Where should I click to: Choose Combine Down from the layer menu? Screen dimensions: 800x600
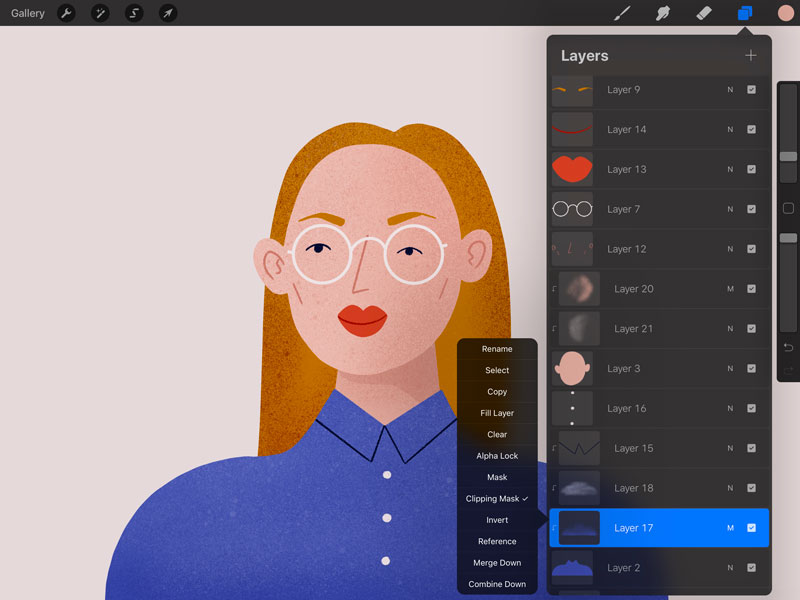tap(497, 585)
